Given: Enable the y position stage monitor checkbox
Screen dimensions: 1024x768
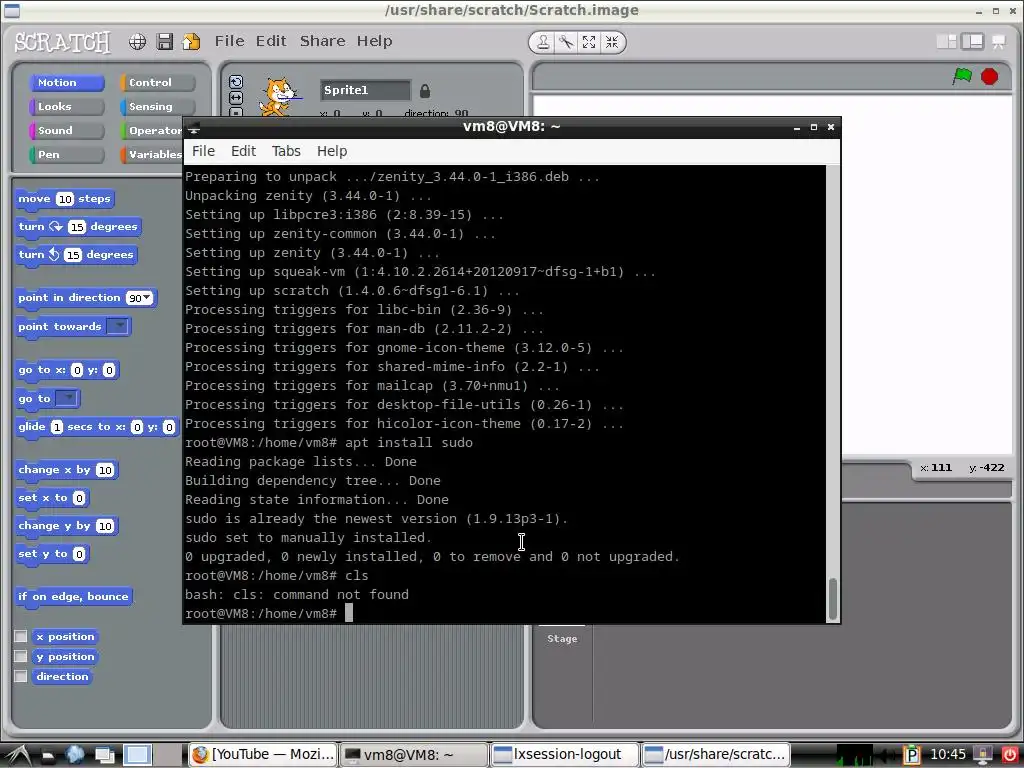Looking at the screenshot, I should tap(21, 656).
